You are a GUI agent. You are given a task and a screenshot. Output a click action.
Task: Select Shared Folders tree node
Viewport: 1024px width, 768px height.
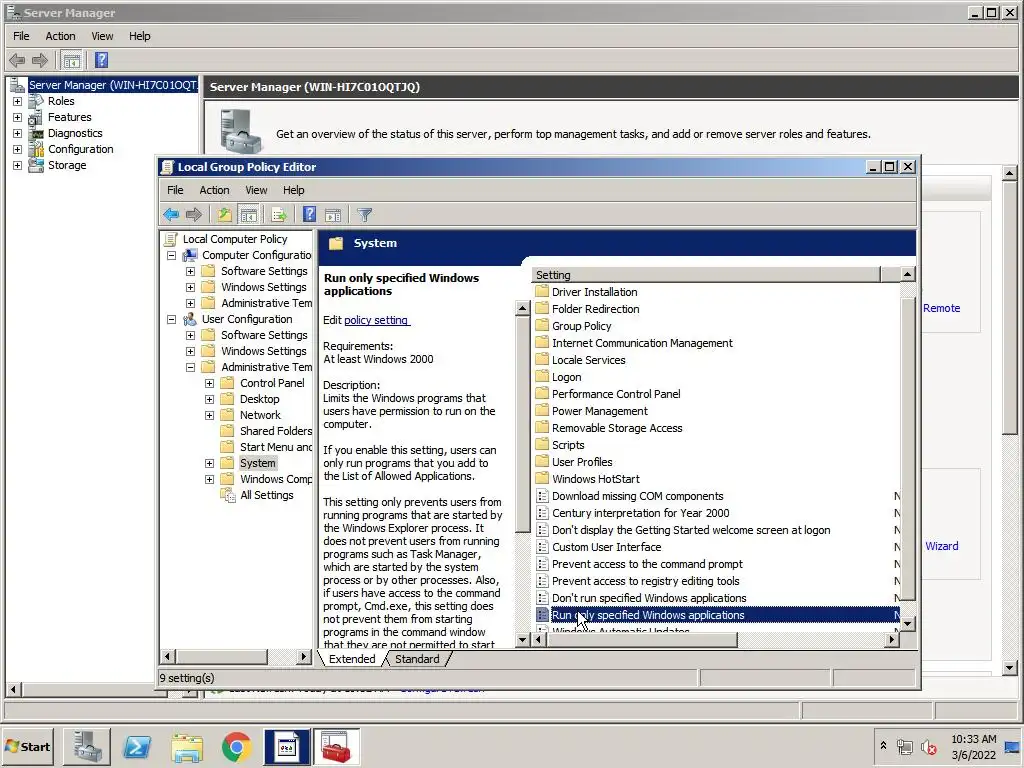[x=276, y=431]
